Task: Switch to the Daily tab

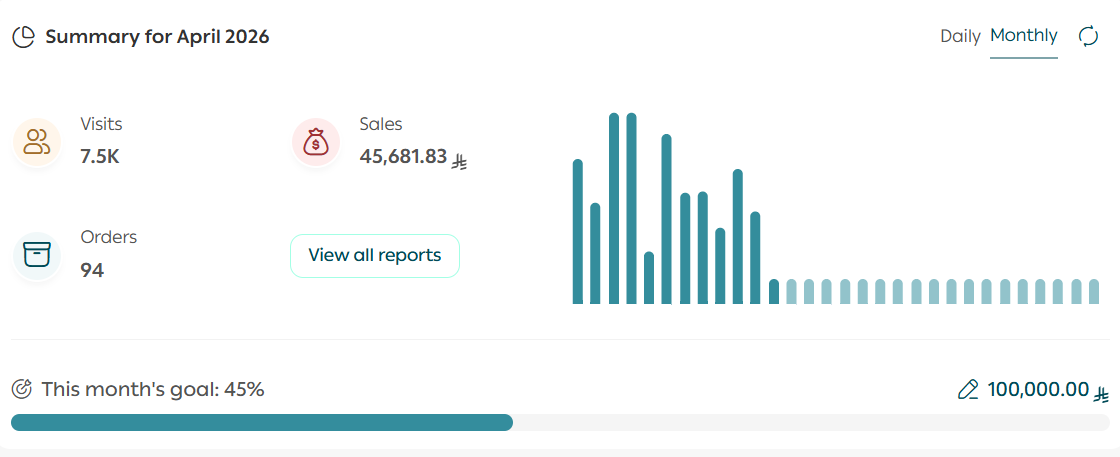Action: pyautogui.click(x=960, y=36)
